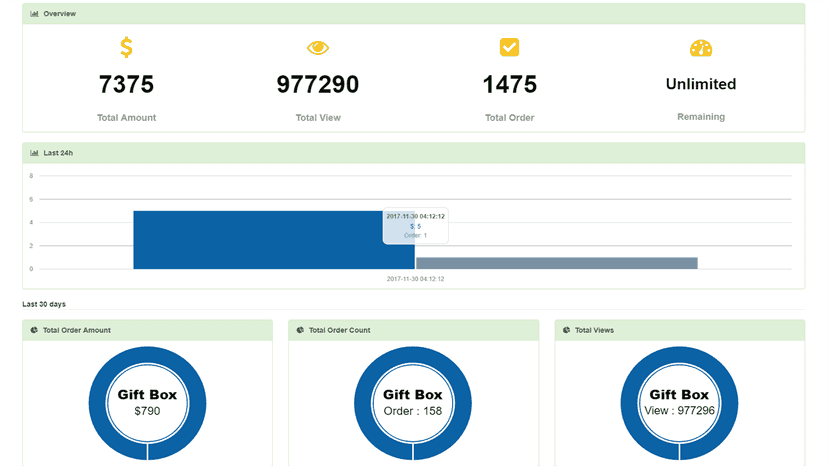This screenshot has height=466, width=828.
Task: Click the 7375 Total Amount figure
Action: pos(126,85)
